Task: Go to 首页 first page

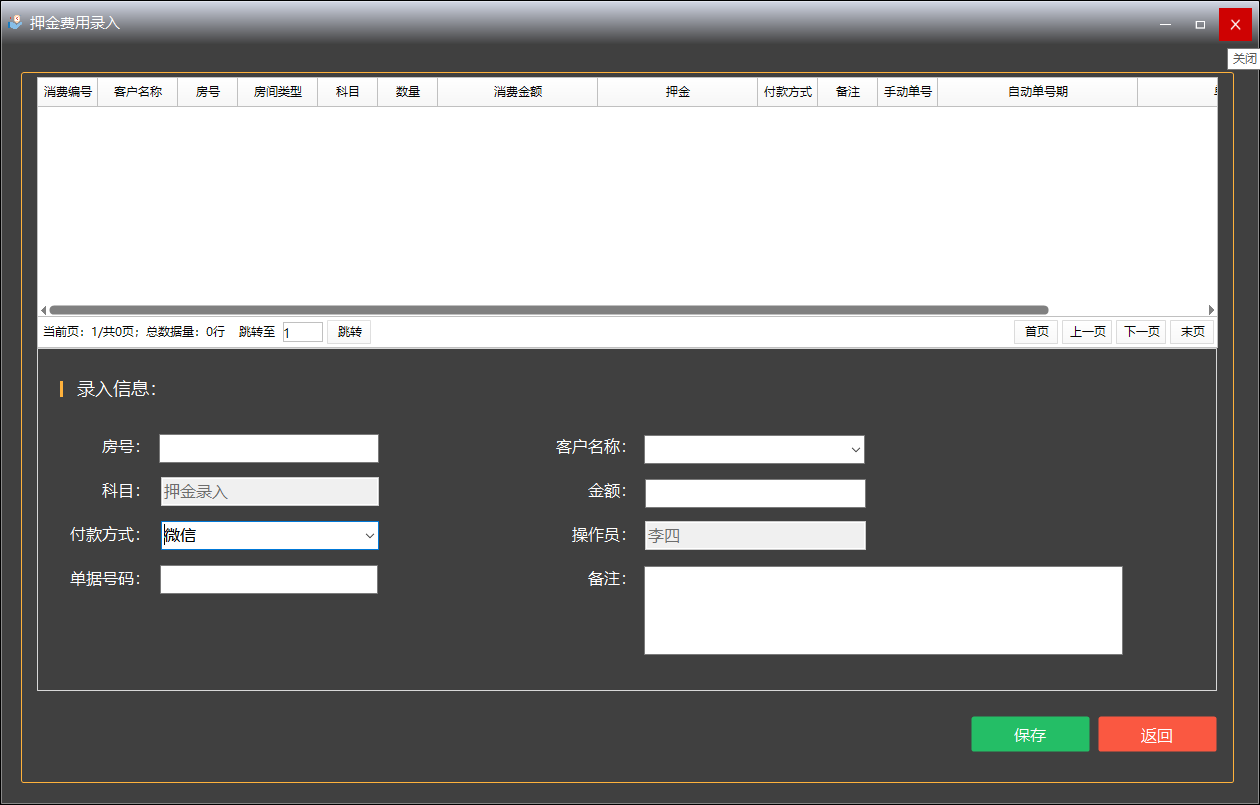Action: coord(1036,332)
